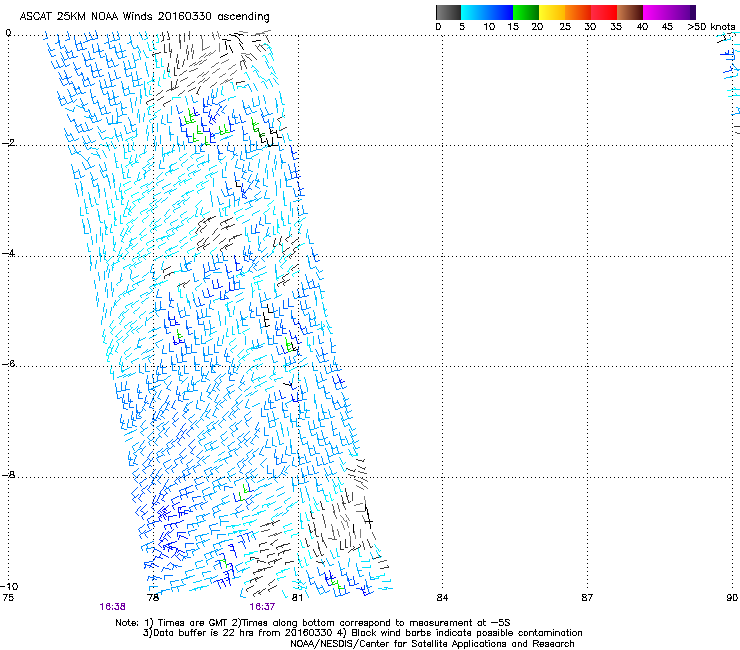740x650 pixels.
Task: Pick the green 15-20 knots legend segment
Action: click(x=526, y=12)
